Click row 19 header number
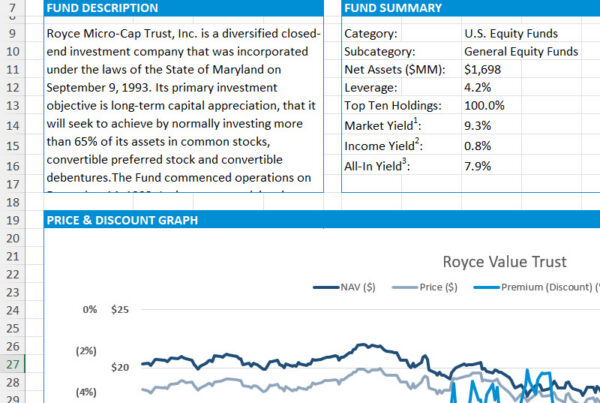 click(x=20, y=220)
